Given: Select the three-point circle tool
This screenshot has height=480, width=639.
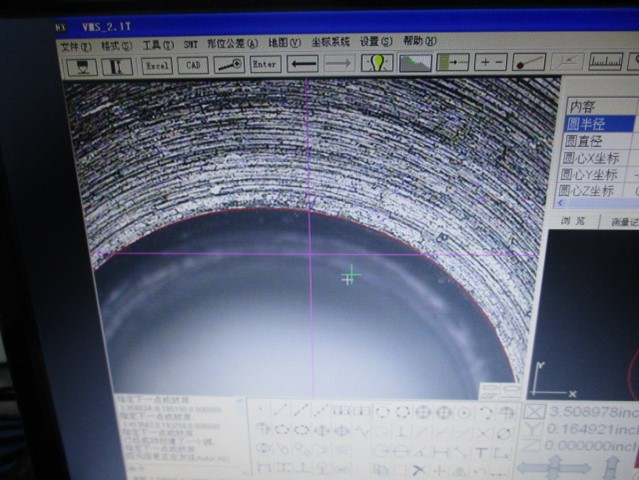Looking at the screenshot, I should (383, 412).
